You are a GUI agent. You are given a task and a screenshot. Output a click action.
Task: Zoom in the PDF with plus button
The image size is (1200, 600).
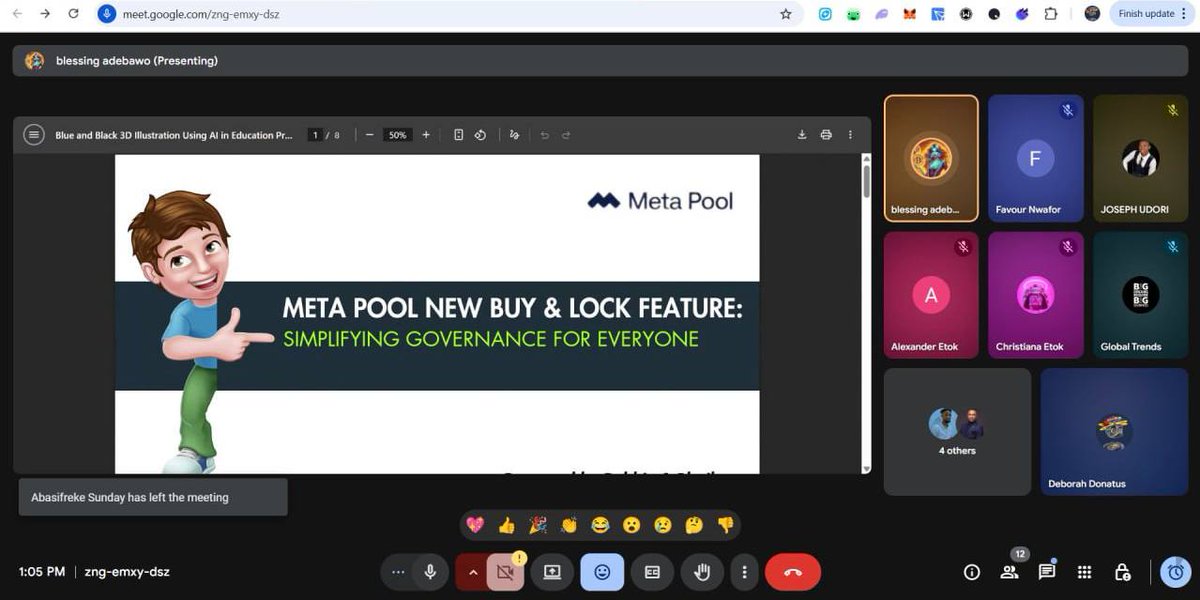pos(426,135)
